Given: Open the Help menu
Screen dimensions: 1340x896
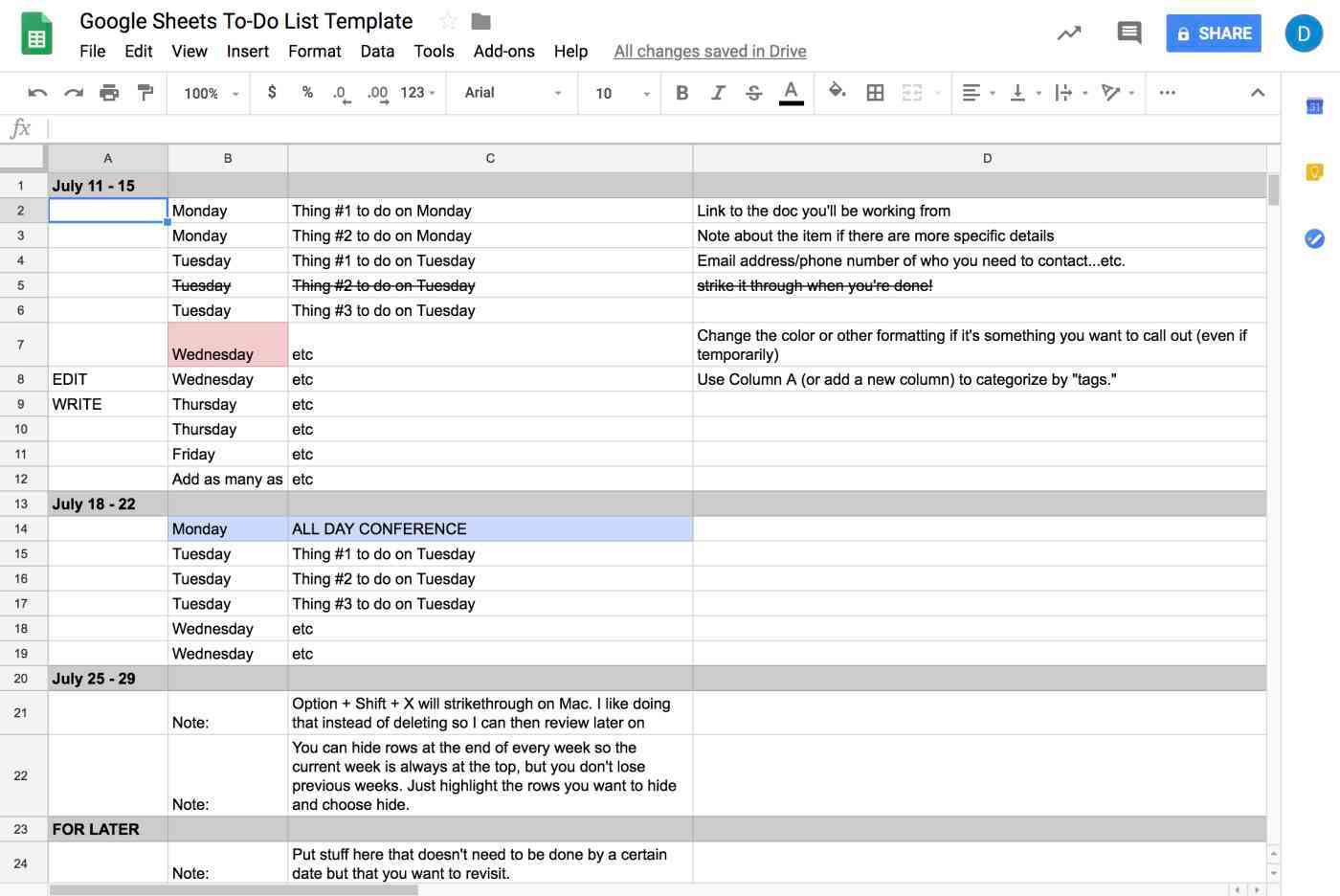Looking at the screenshot, I should click(570, 51).
